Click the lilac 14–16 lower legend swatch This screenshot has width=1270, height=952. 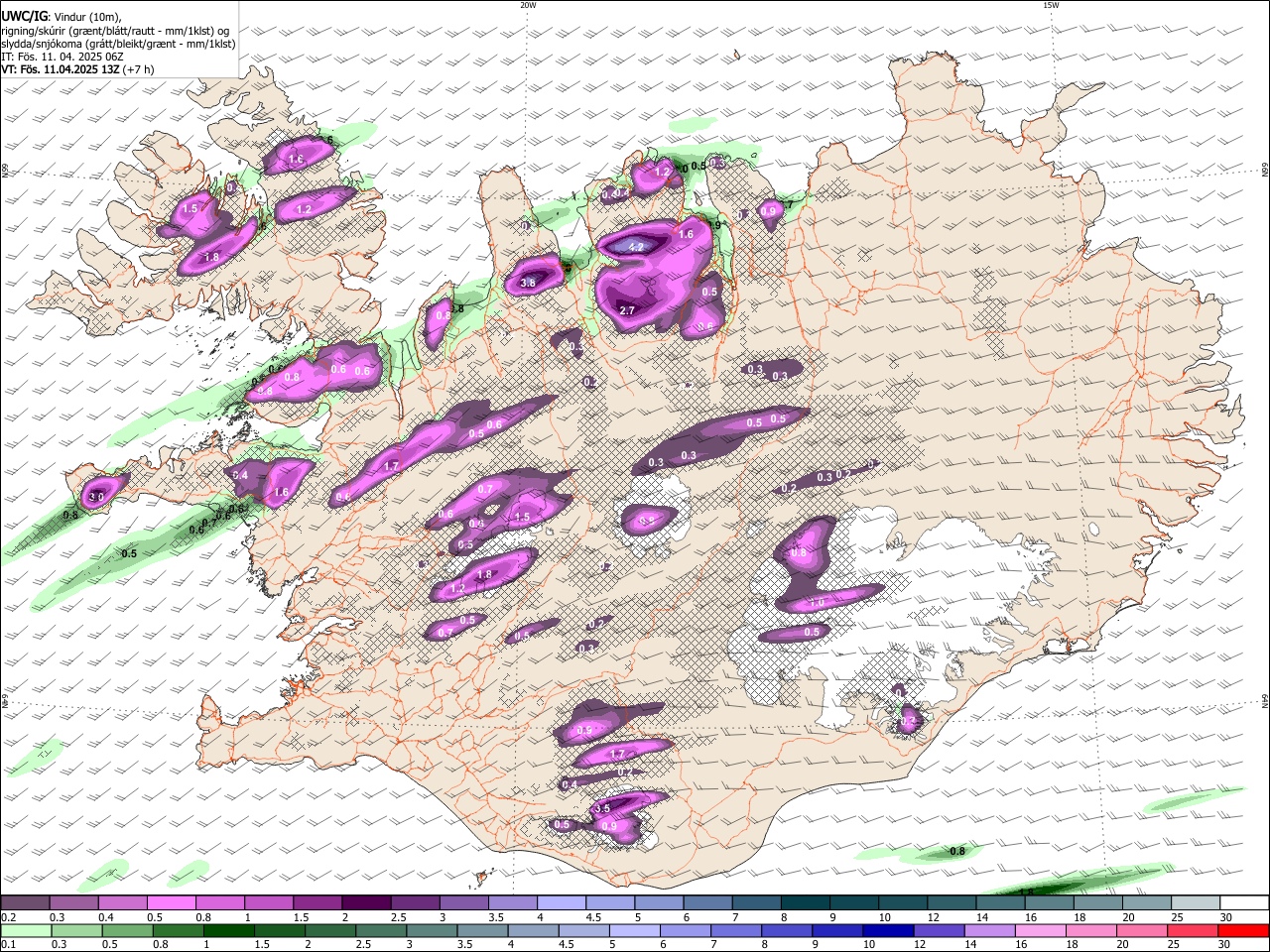click(x=988, y=930)
